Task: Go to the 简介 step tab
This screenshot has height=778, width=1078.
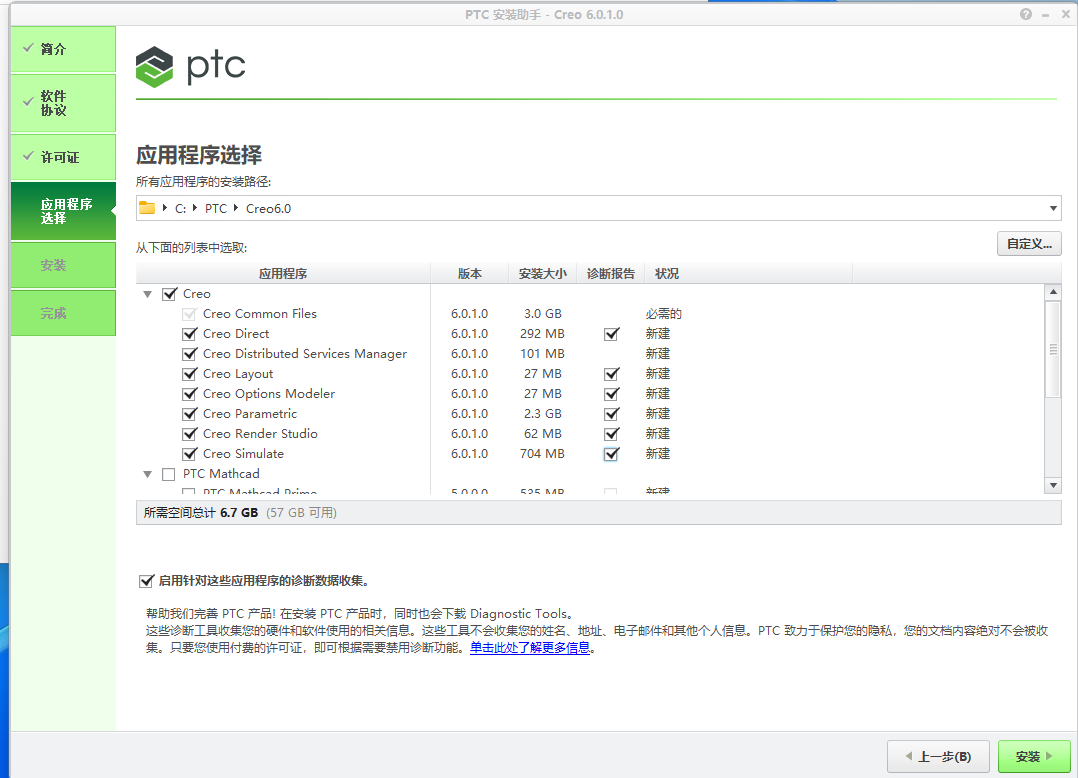Action: click(x=63, y=49)
